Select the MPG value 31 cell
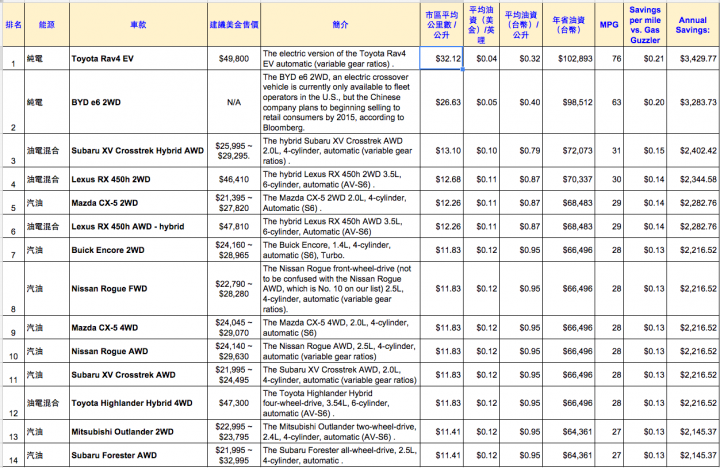Screen dimensions: 720x468 tap(609, 151)
